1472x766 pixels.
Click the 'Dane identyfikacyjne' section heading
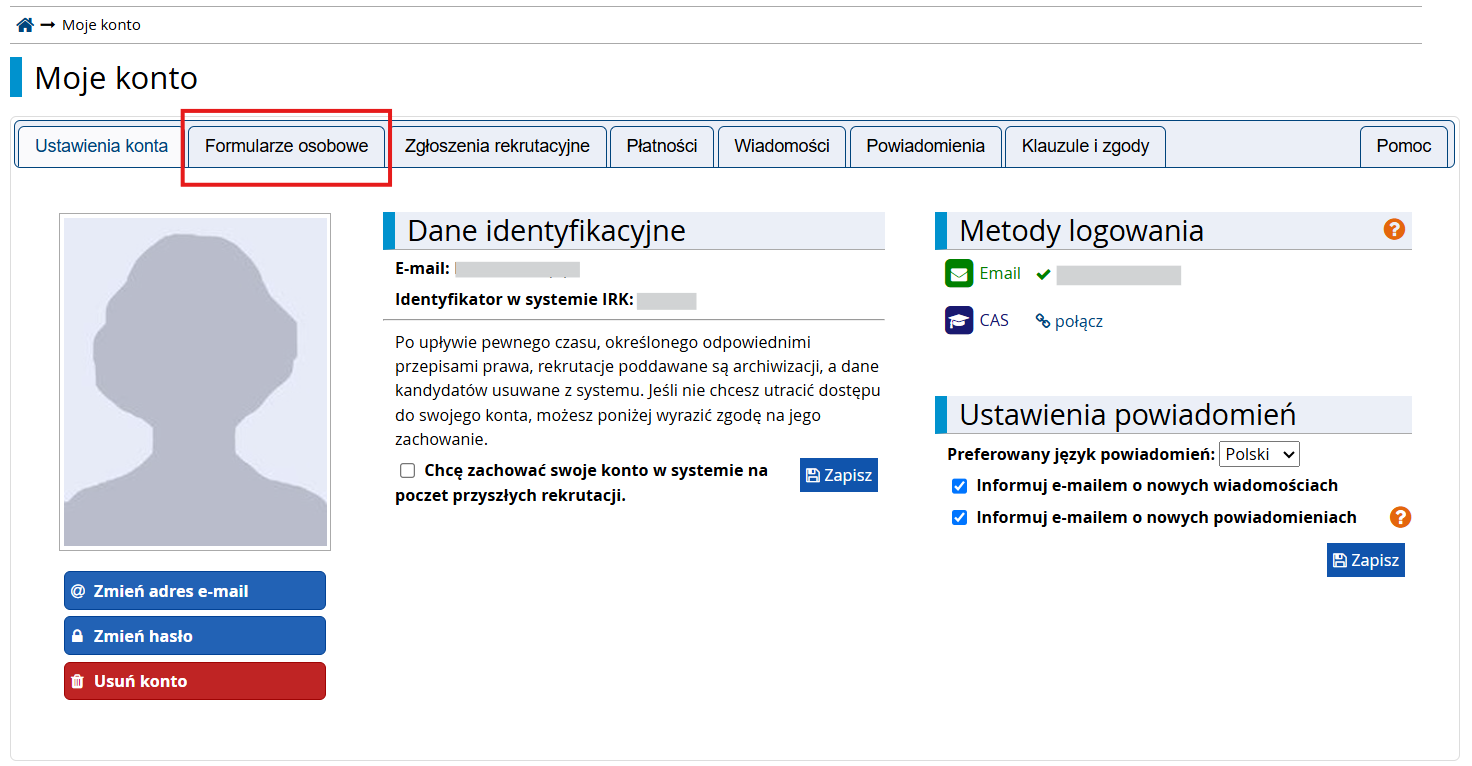[546, 230]
